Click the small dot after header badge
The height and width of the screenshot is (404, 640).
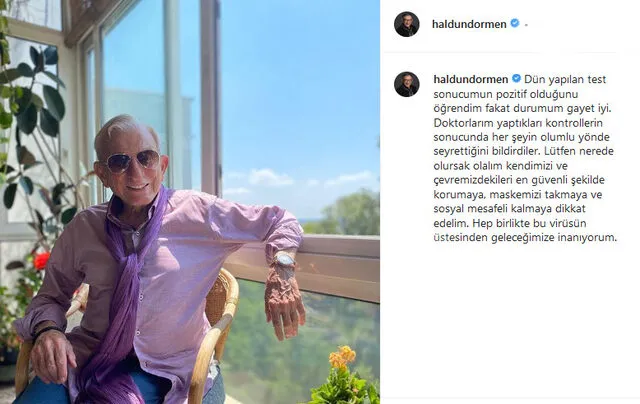[x=526, y=25]
